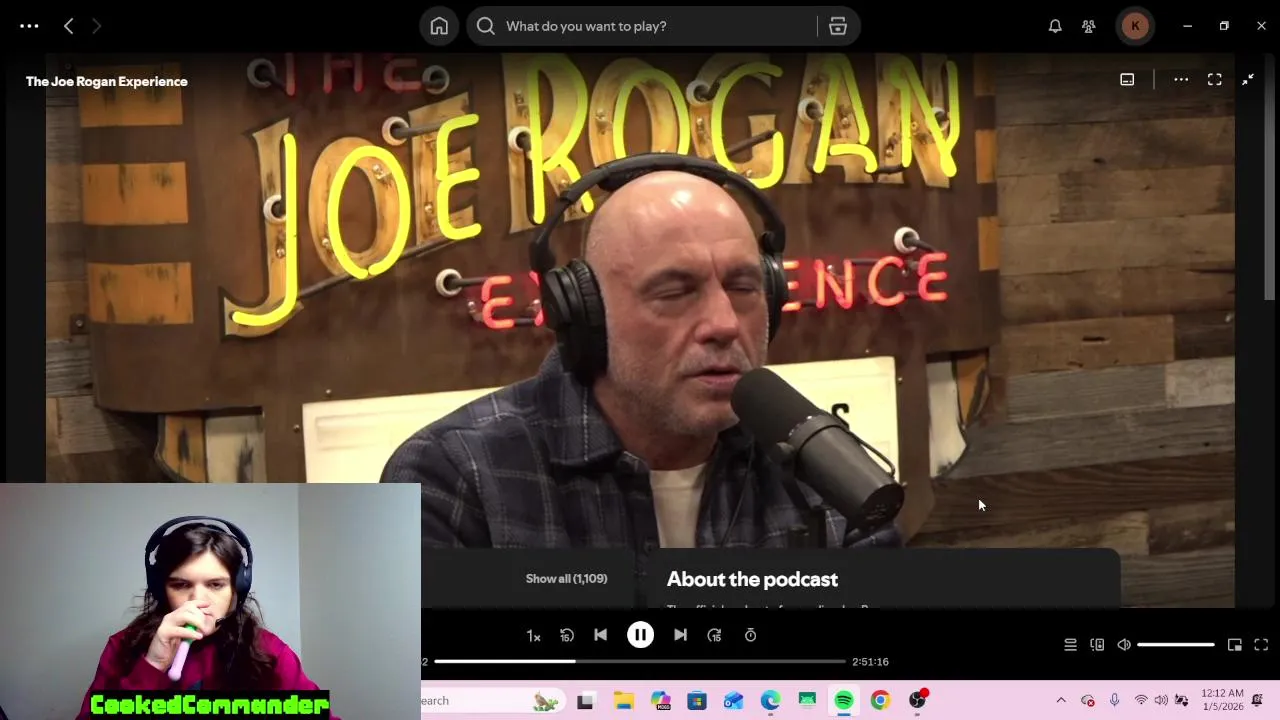Enter full screen from the player bar

click(1261, 645)
